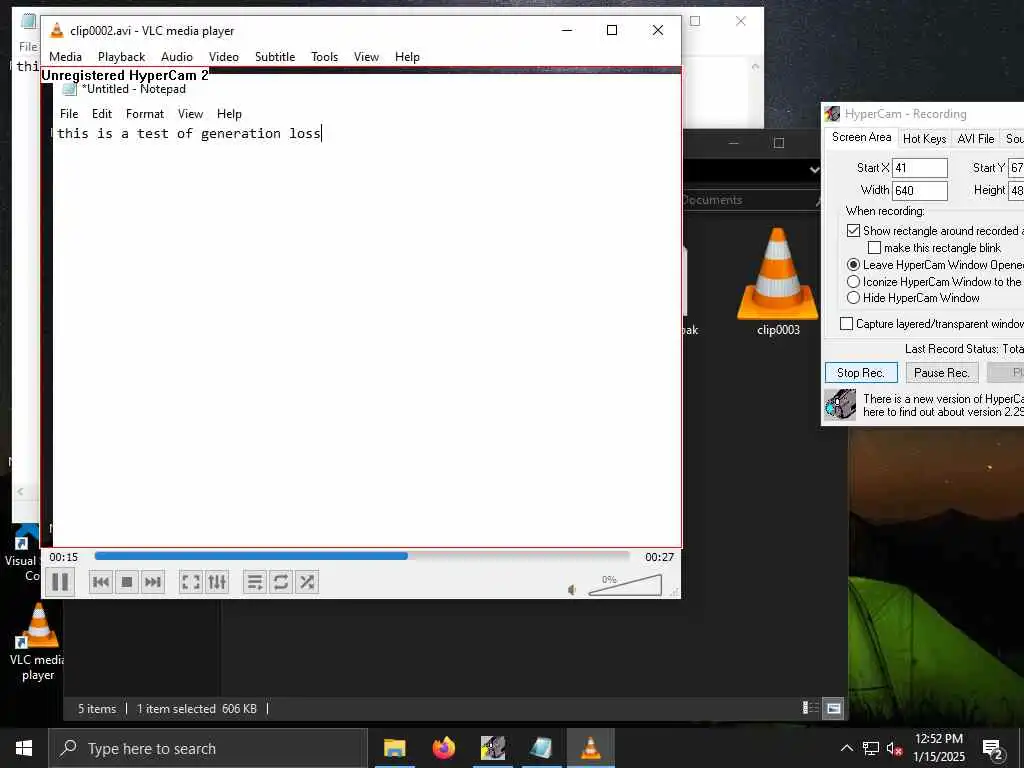Click the taskbar search box
1024x768 pixels.
coord(208,748)
